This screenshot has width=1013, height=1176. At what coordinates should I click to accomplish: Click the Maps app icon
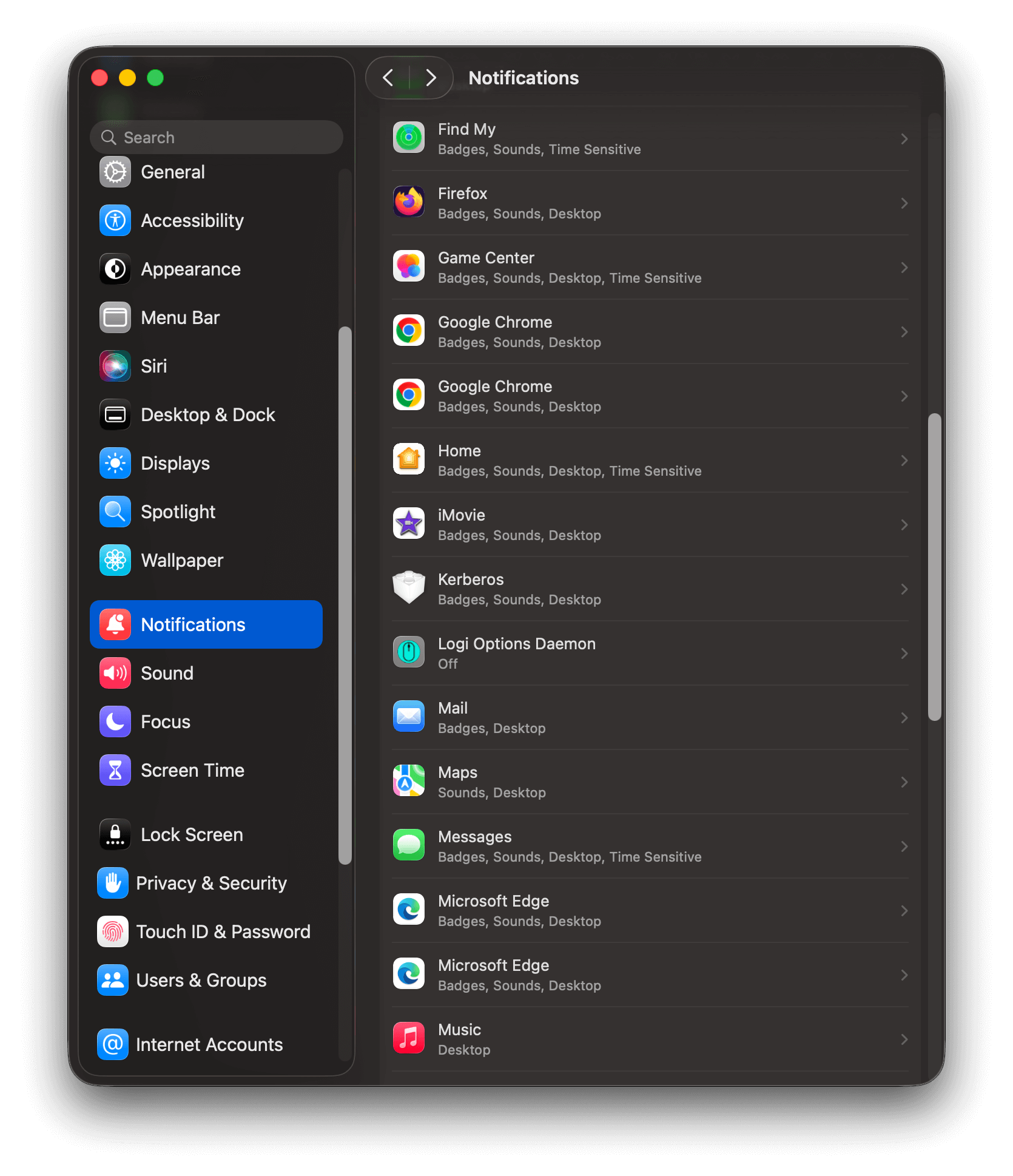409,782
